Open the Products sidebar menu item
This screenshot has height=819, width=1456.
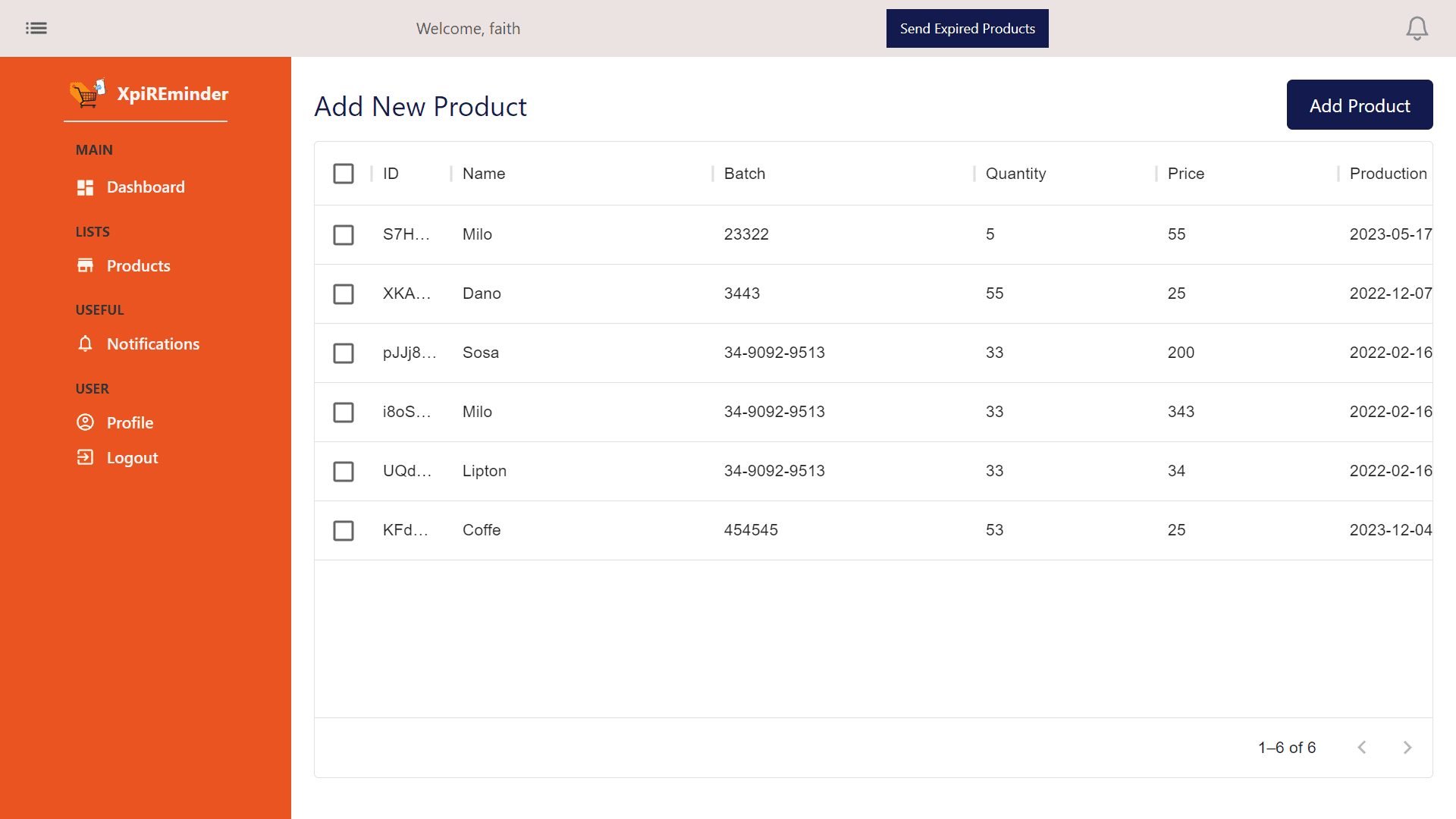(x=138, y=266)
